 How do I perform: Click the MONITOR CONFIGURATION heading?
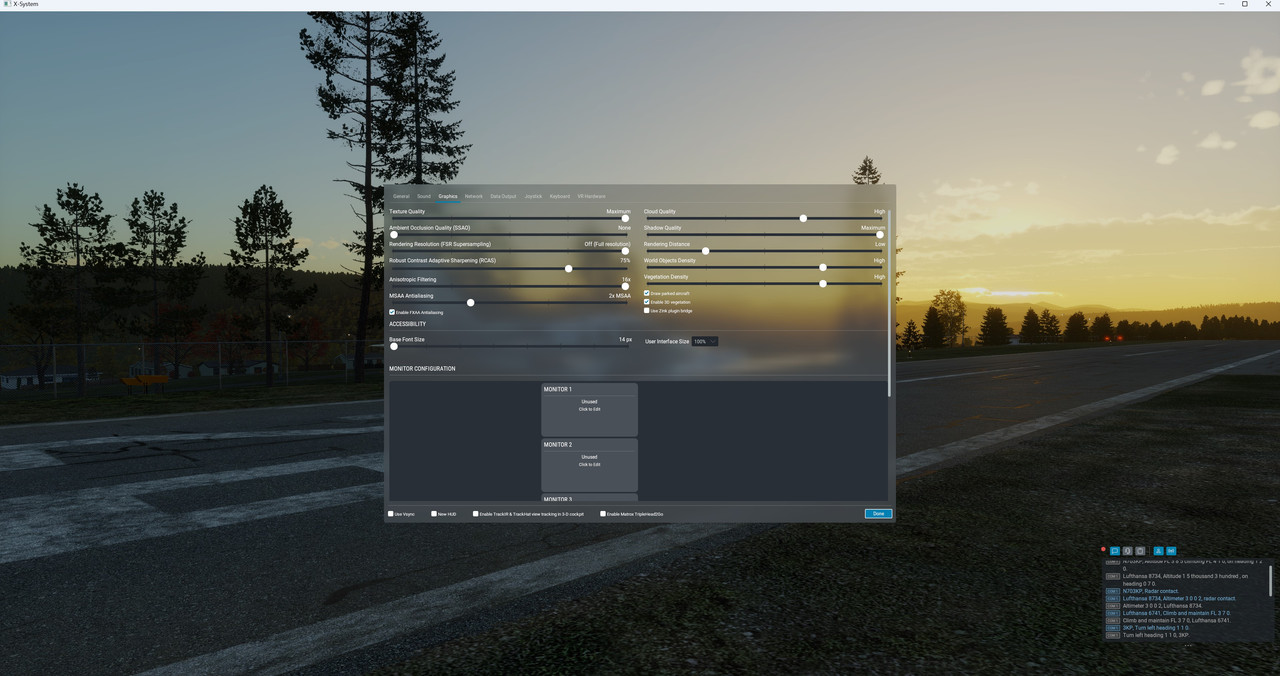pos(422,369)
